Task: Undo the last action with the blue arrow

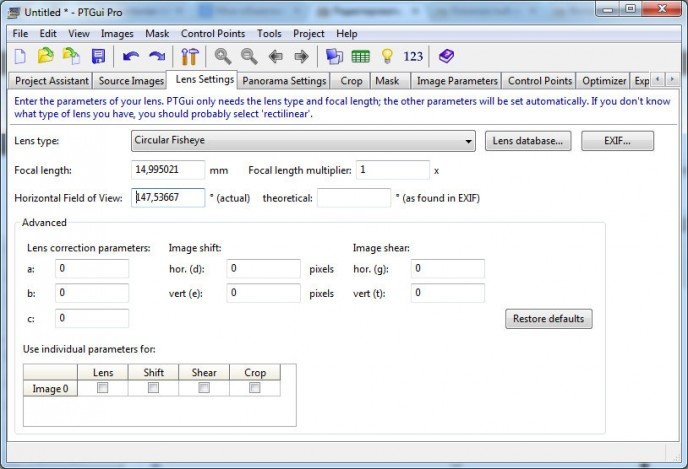Action: (x=131, y=56)
